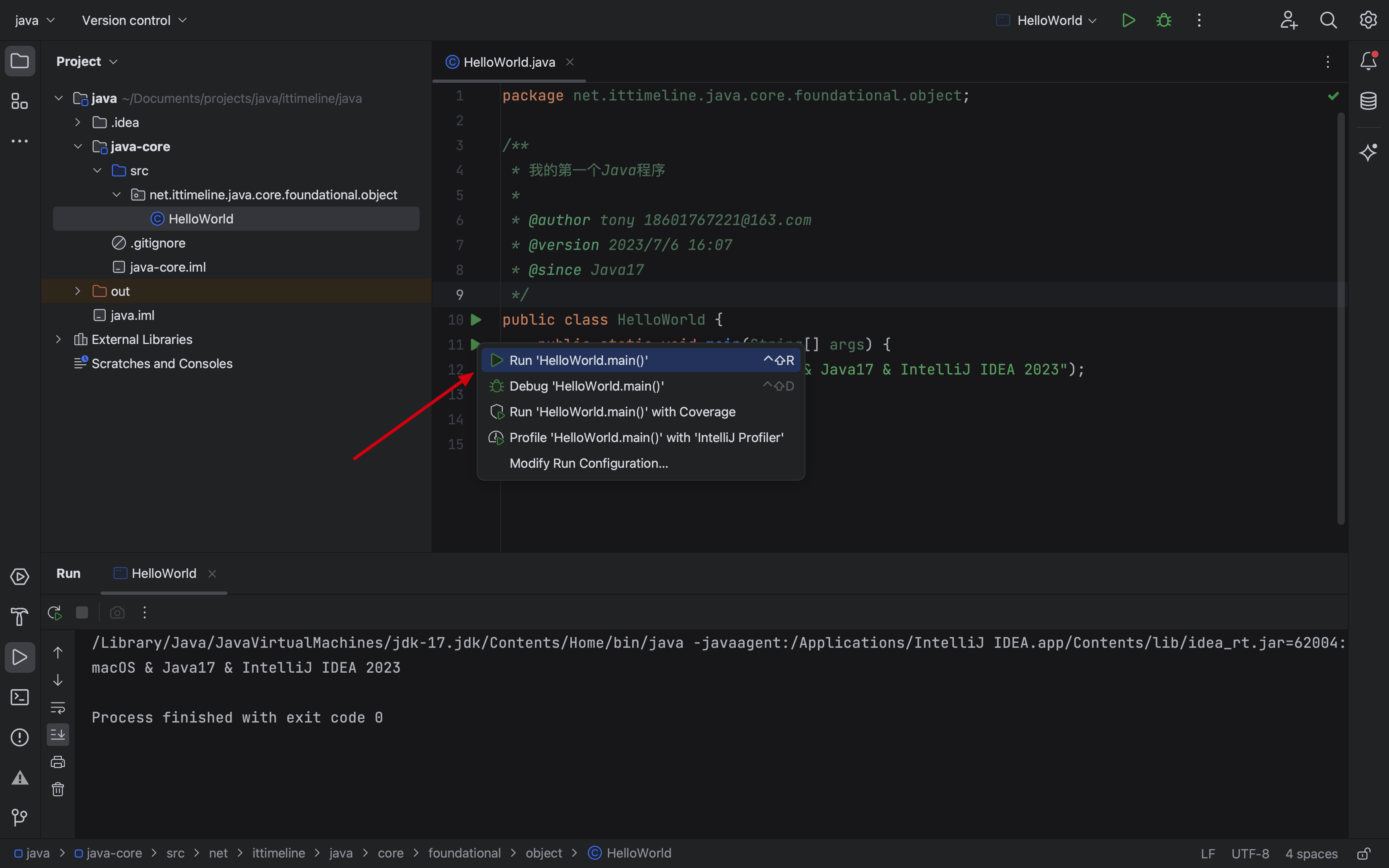The height and width of the screenshot is (868, 1389).
Task: Open the warning triangle tool window
Action: pos(20,777)
